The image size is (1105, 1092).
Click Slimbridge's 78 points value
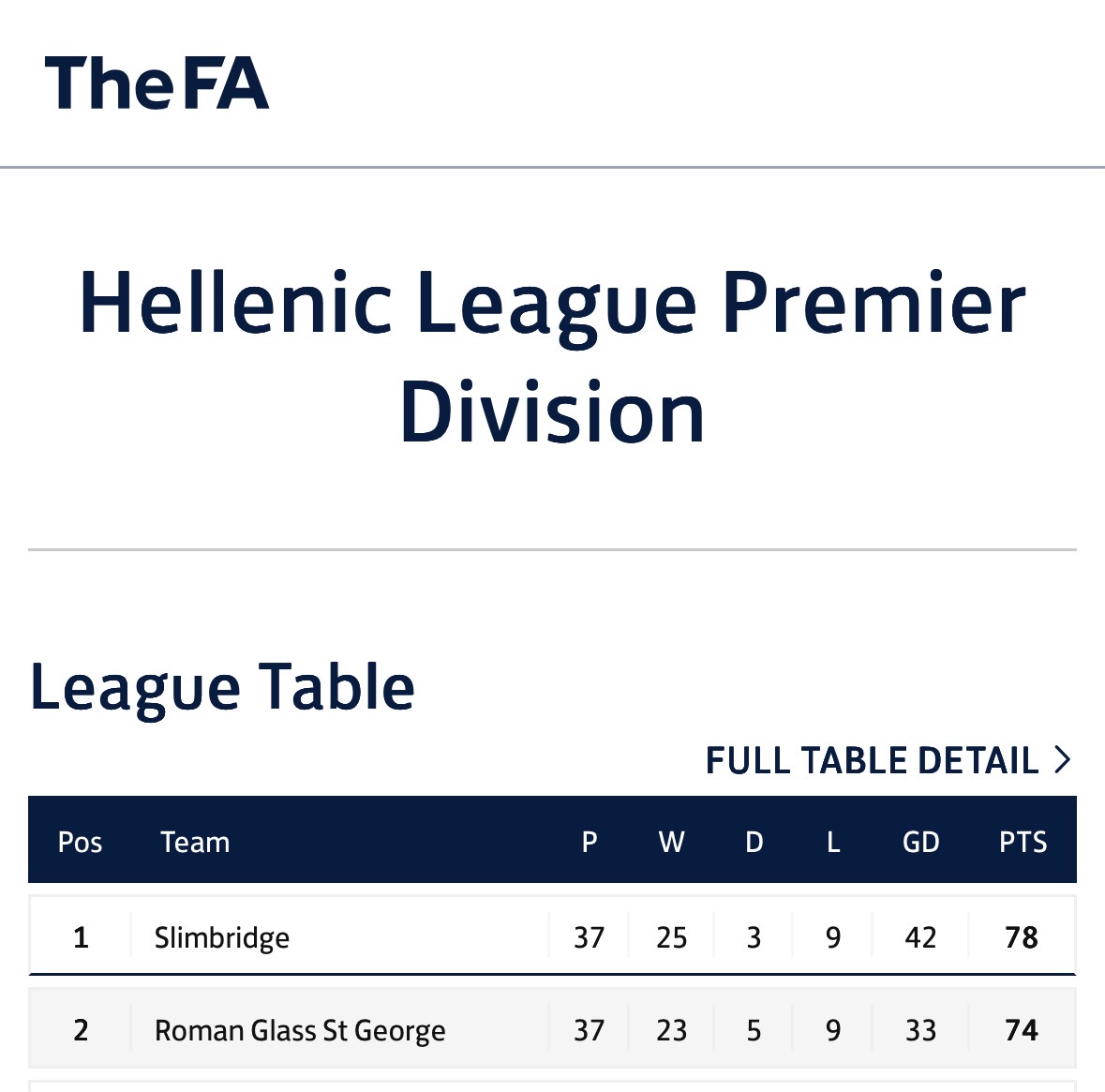point(1022,937)
